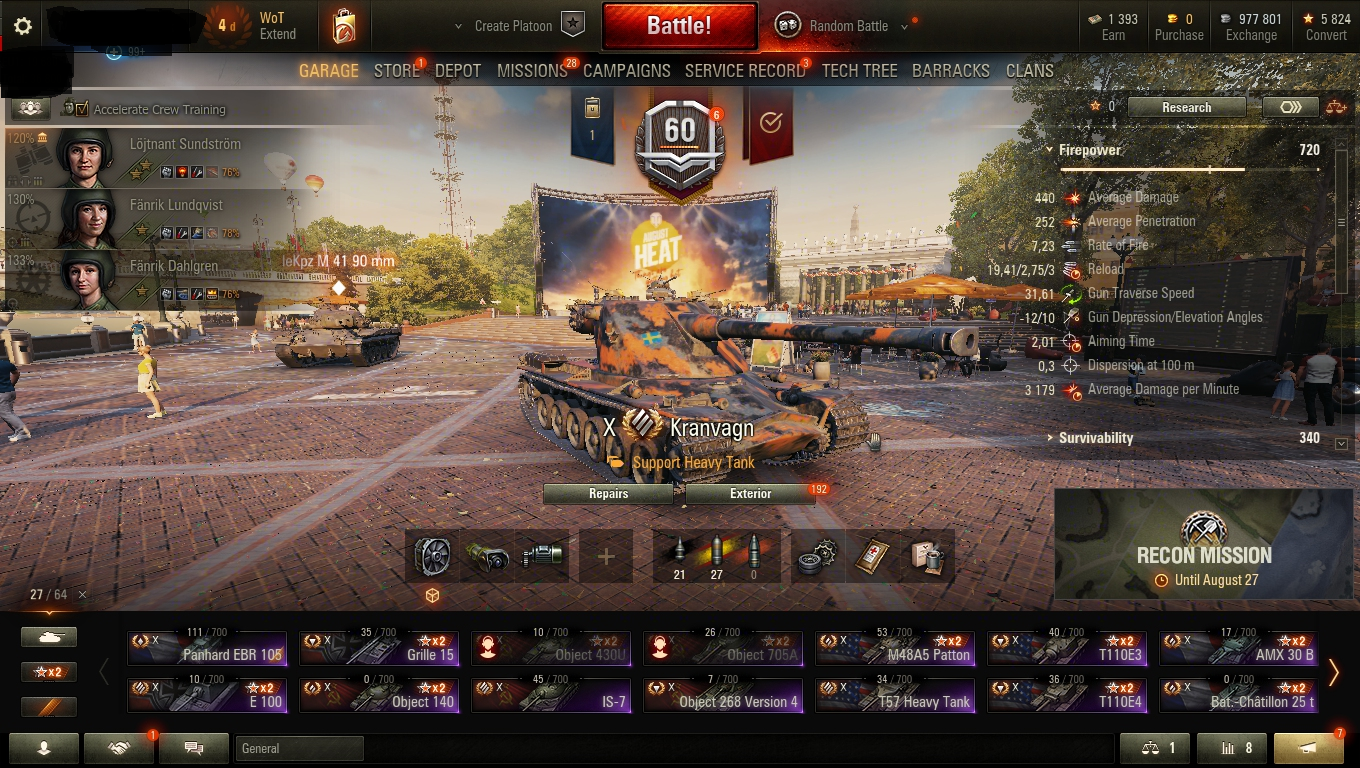Open the chat channels speech bubble icon
This screenshot has width=1360, height=768.
[194, 748]
